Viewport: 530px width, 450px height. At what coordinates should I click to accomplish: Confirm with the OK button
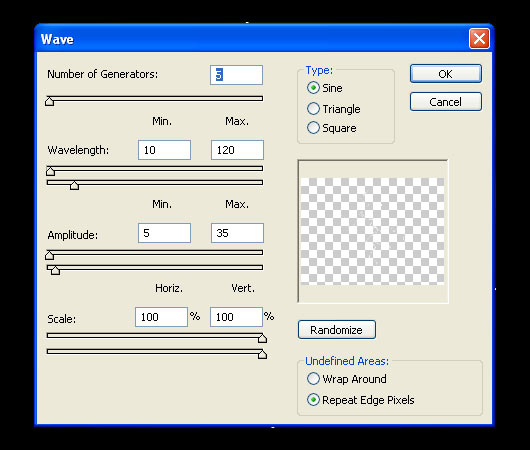[x=446, y=74]
